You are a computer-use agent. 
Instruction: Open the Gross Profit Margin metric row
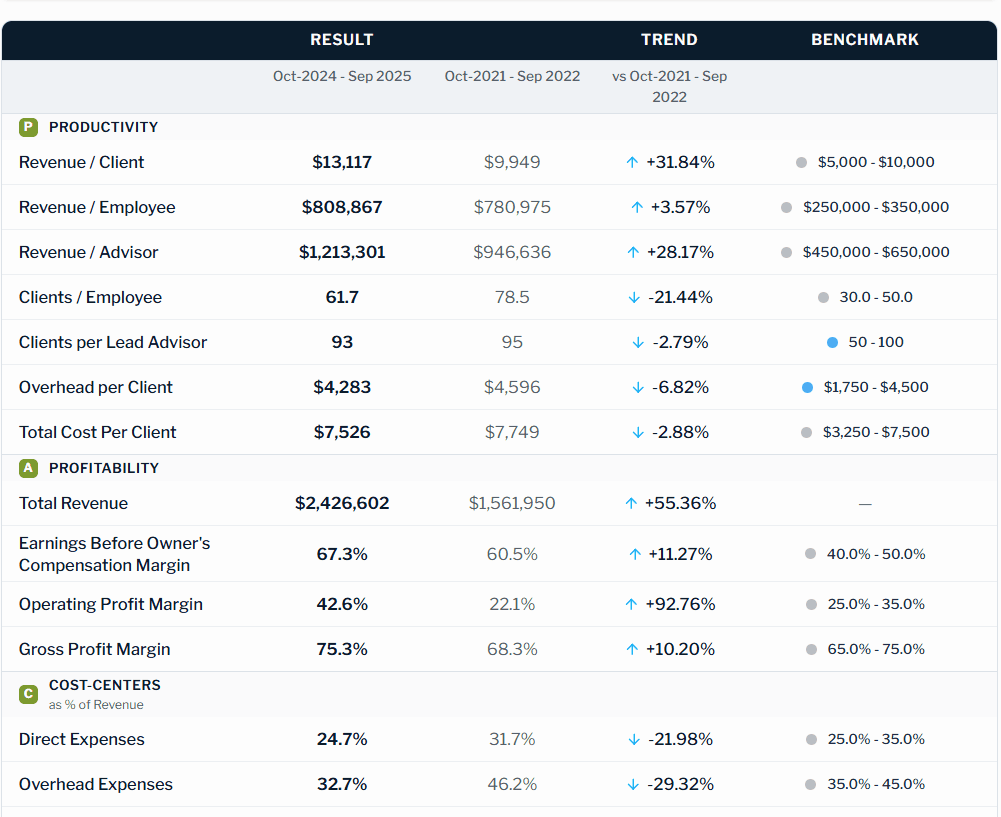[x=92, y=648]
